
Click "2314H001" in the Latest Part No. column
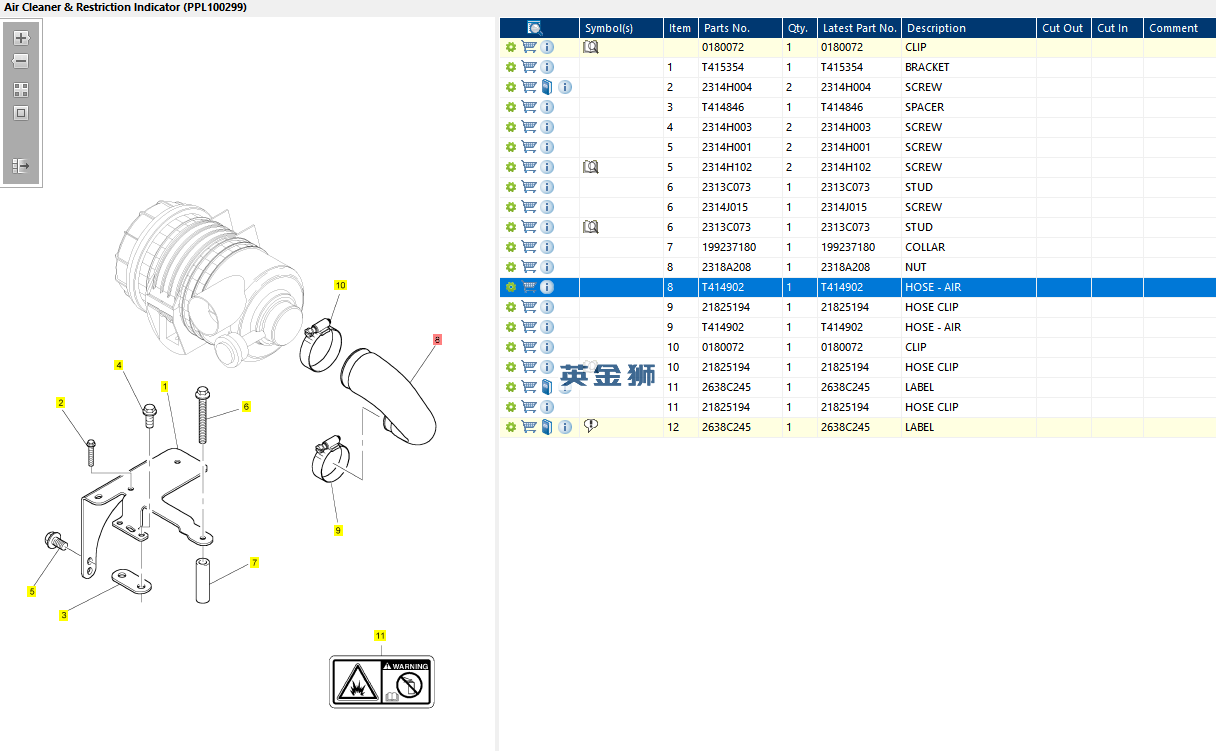tap(846, 147)
